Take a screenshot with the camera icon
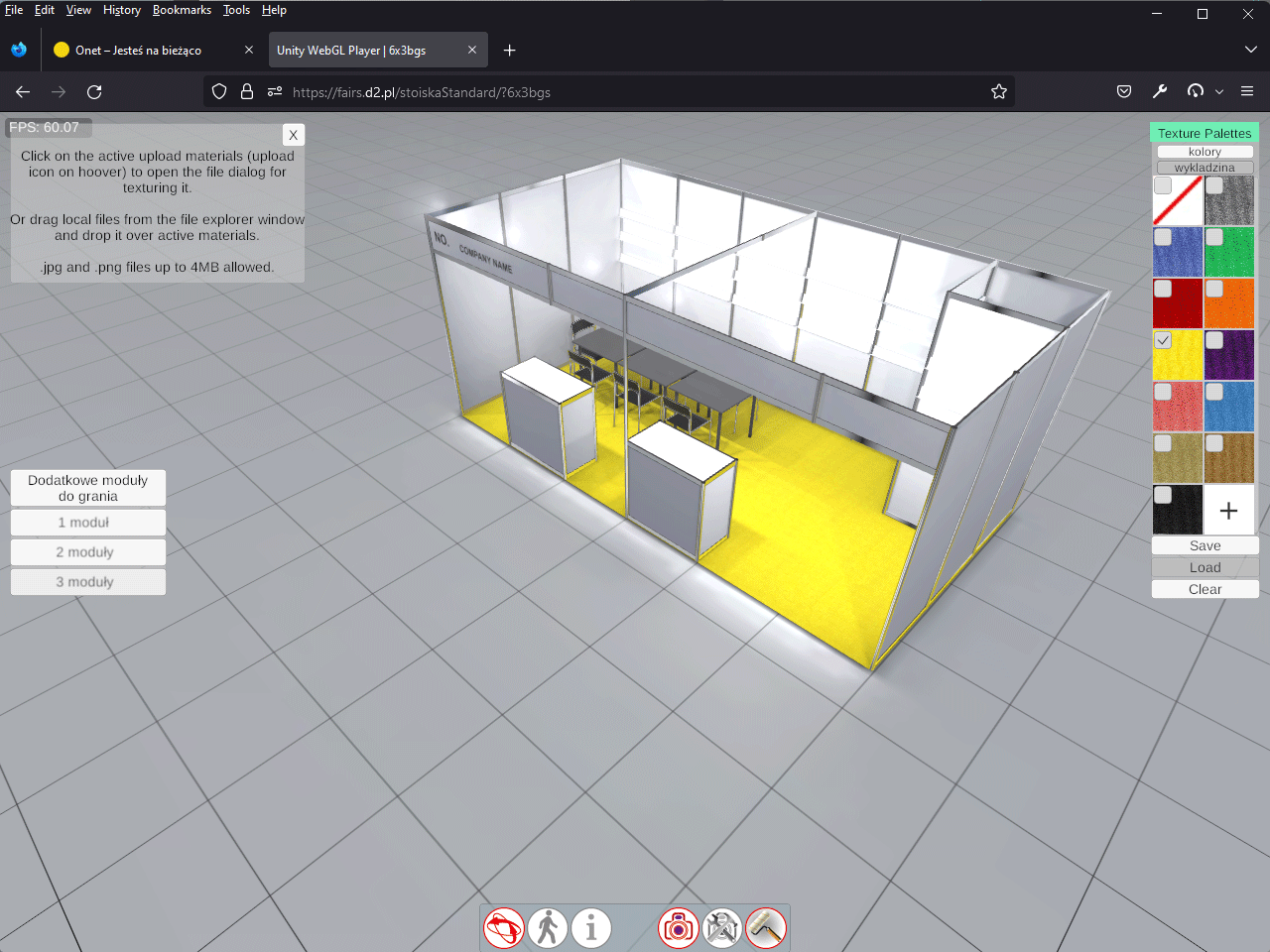The image size is (1270, 952). (679, 928)
